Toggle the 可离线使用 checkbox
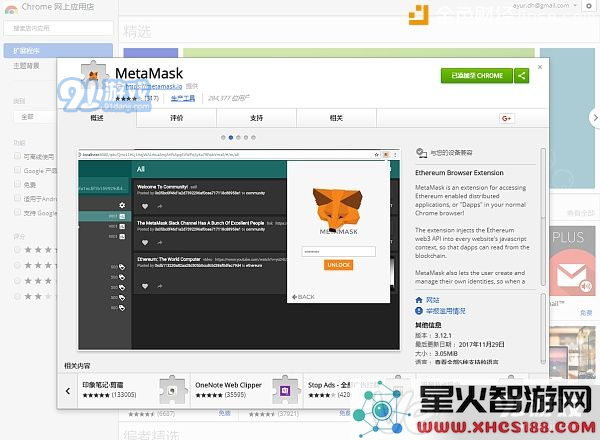The width and height of the screenshot is (600, 440). pos(17,156)
